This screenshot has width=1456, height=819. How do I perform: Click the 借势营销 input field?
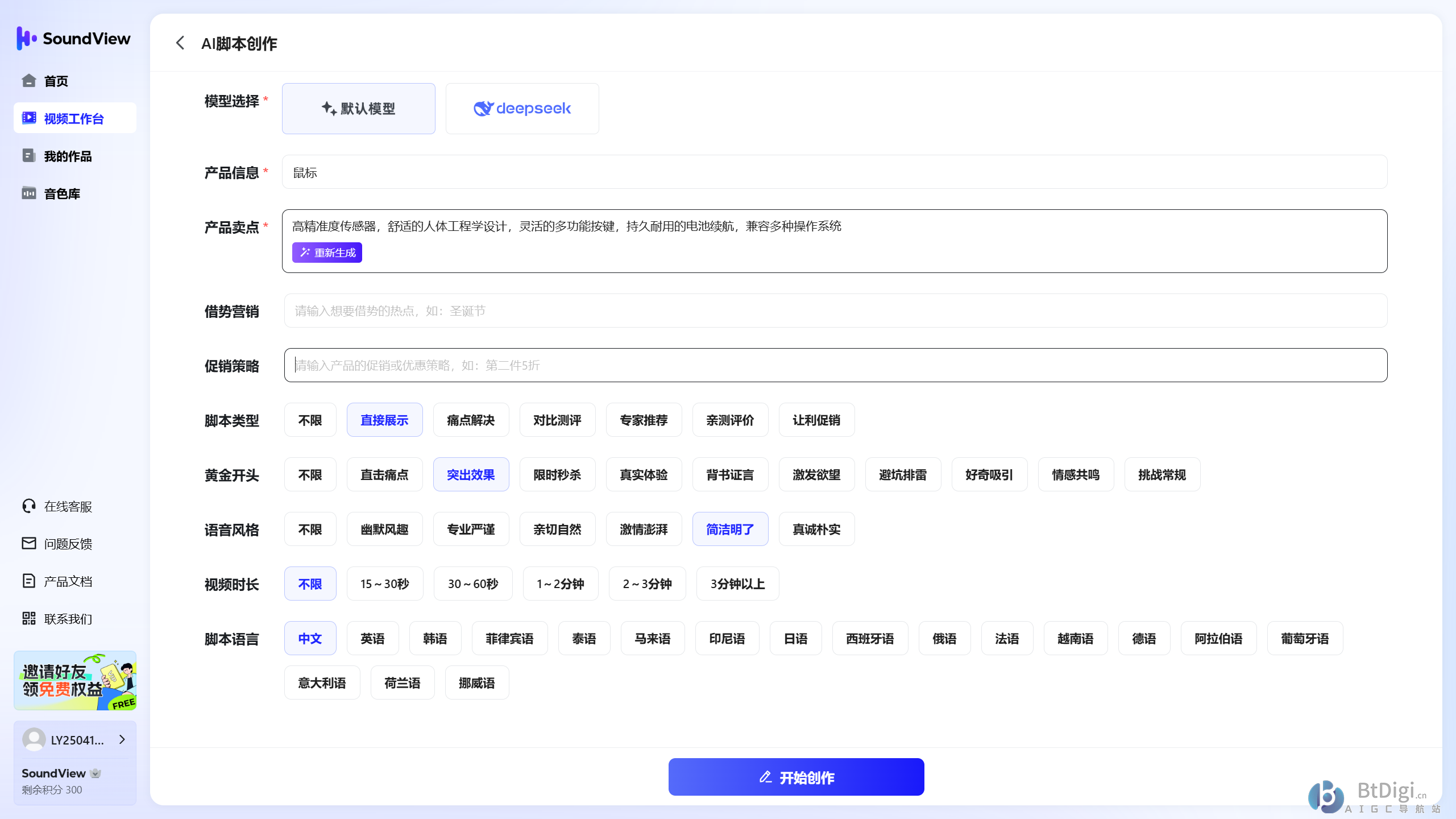835,311
